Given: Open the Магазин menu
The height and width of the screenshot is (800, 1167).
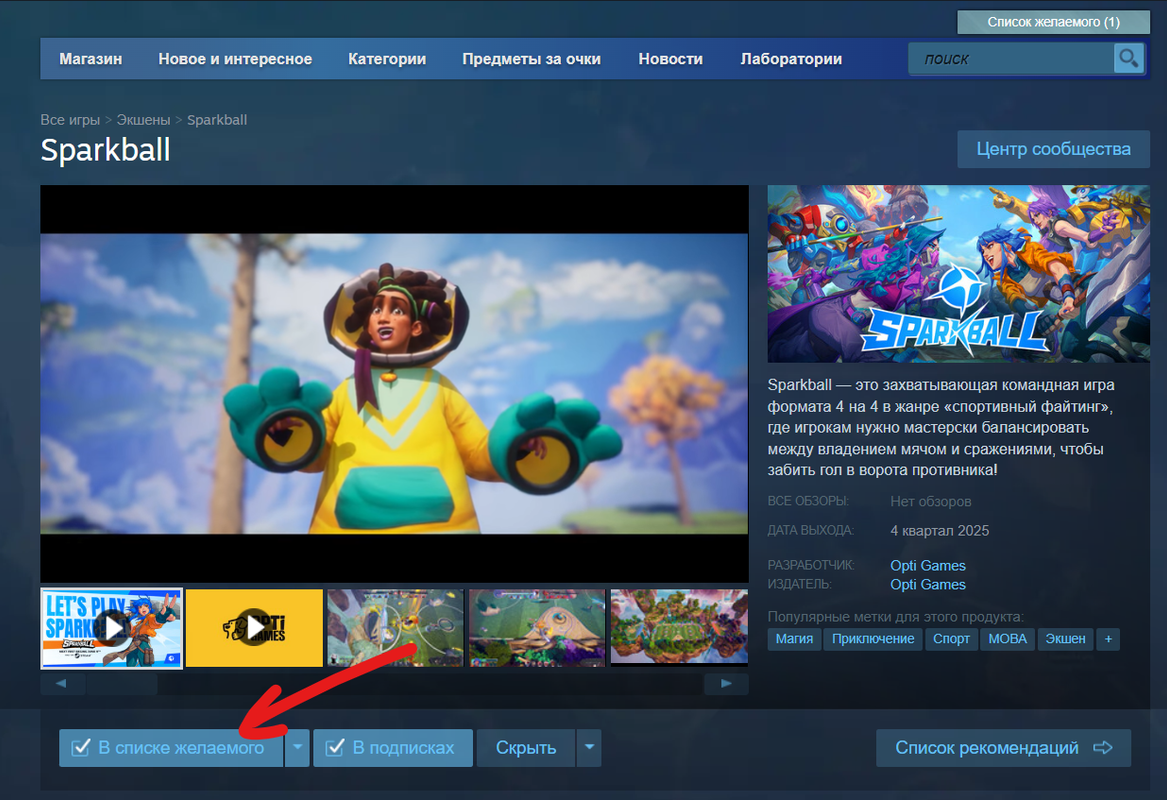Looking at the screenshot, I should tap(91, 59).
